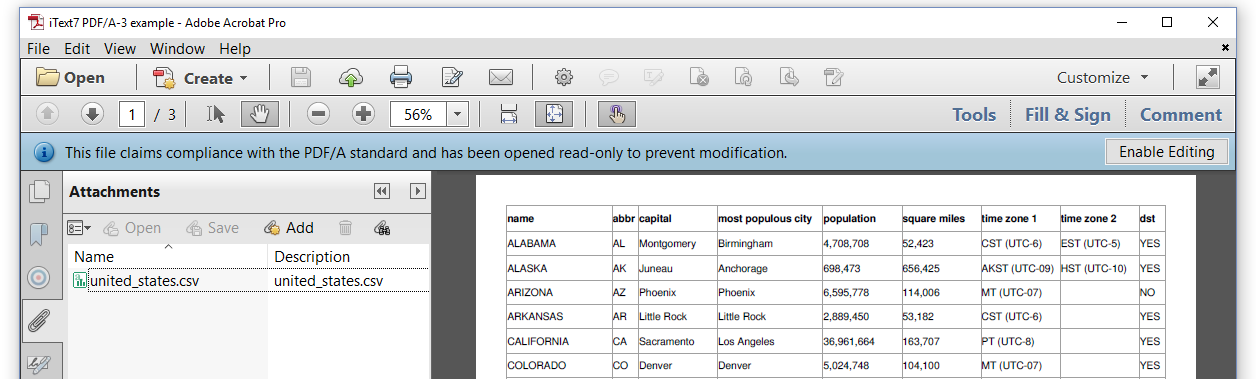The image size is (1256, 379).
Task: Click the Add text edit icon
Action: point(834,77)
